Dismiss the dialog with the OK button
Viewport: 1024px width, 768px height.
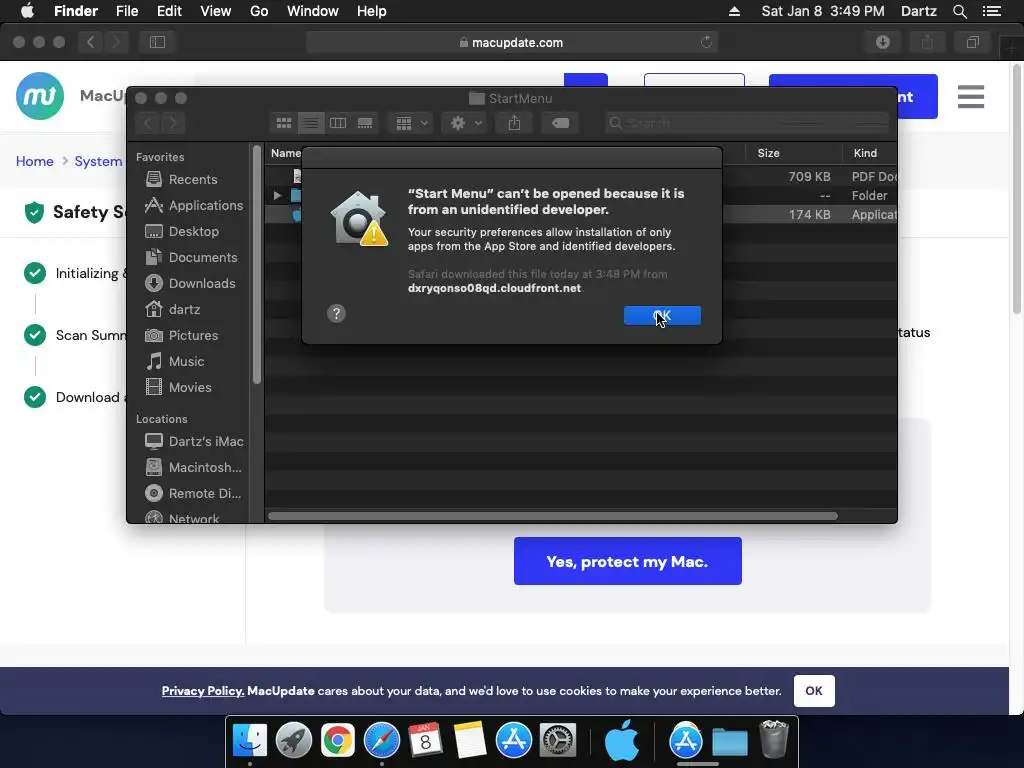[662, 315]
